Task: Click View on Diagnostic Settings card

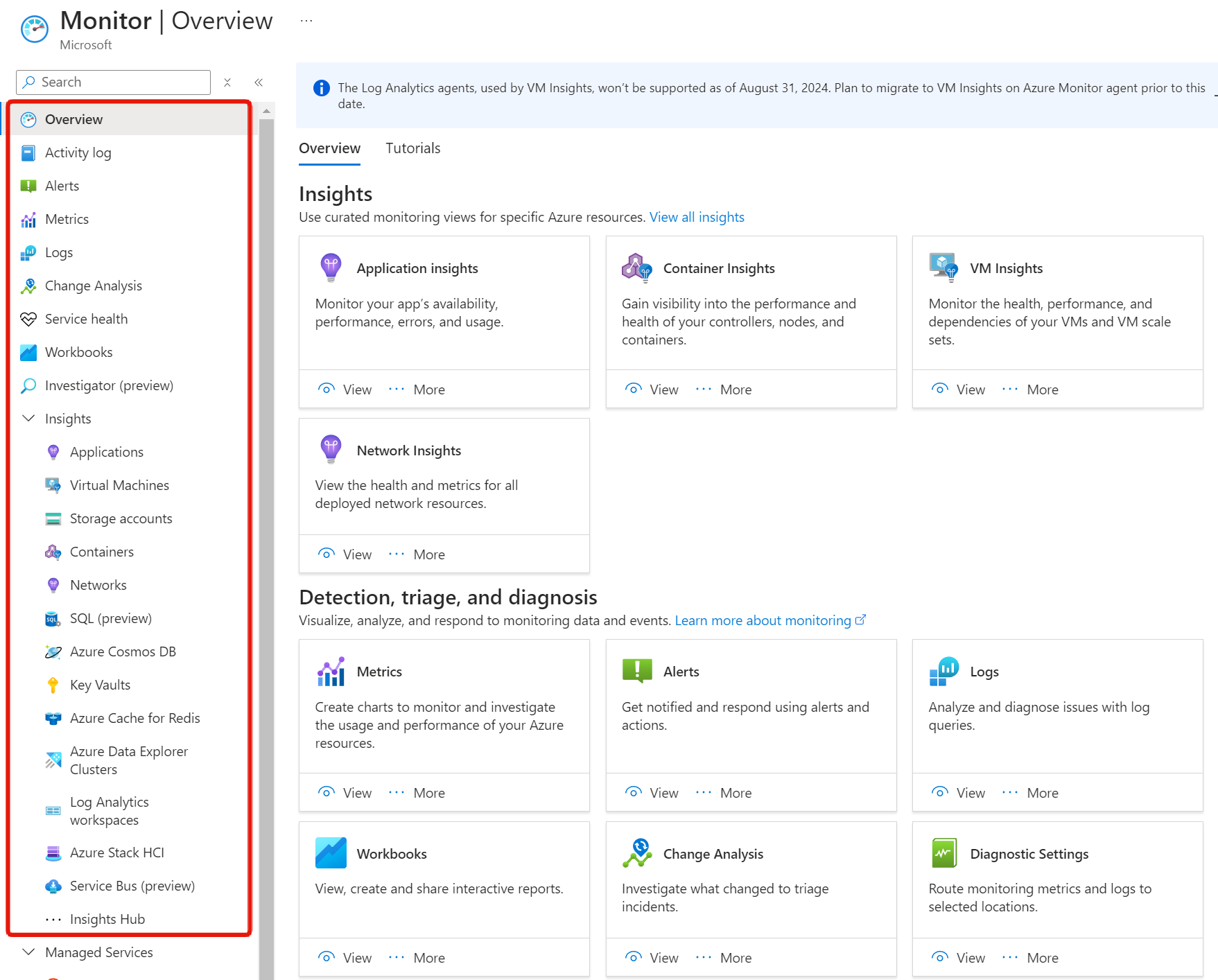Action: [x=958, y=958]
